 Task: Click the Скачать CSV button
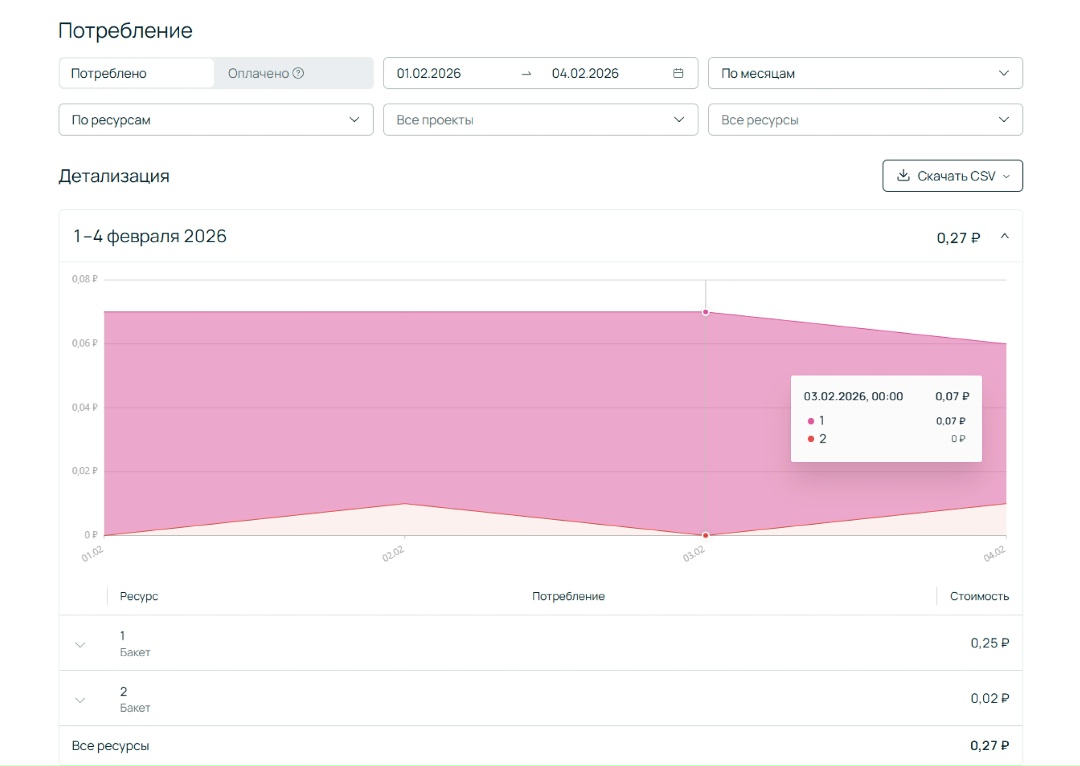tap(952, 176)
